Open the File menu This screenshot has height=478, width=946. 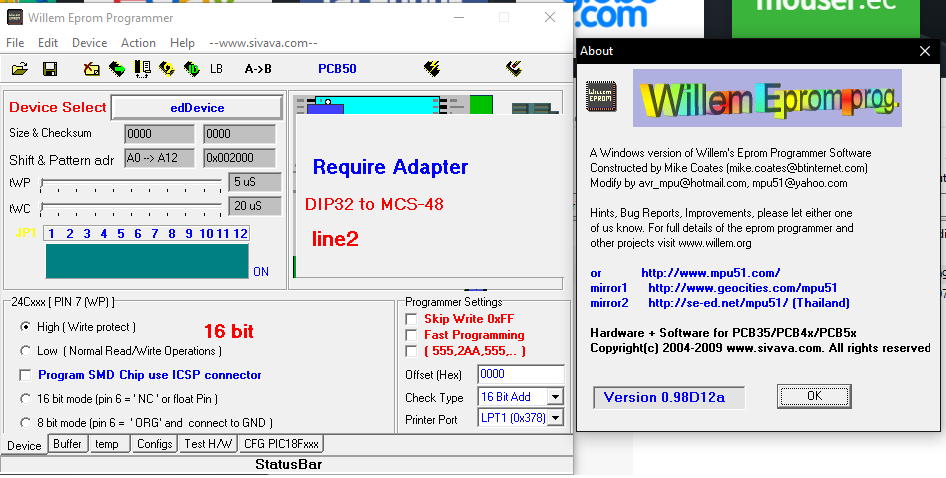click(x=15, y=43)
